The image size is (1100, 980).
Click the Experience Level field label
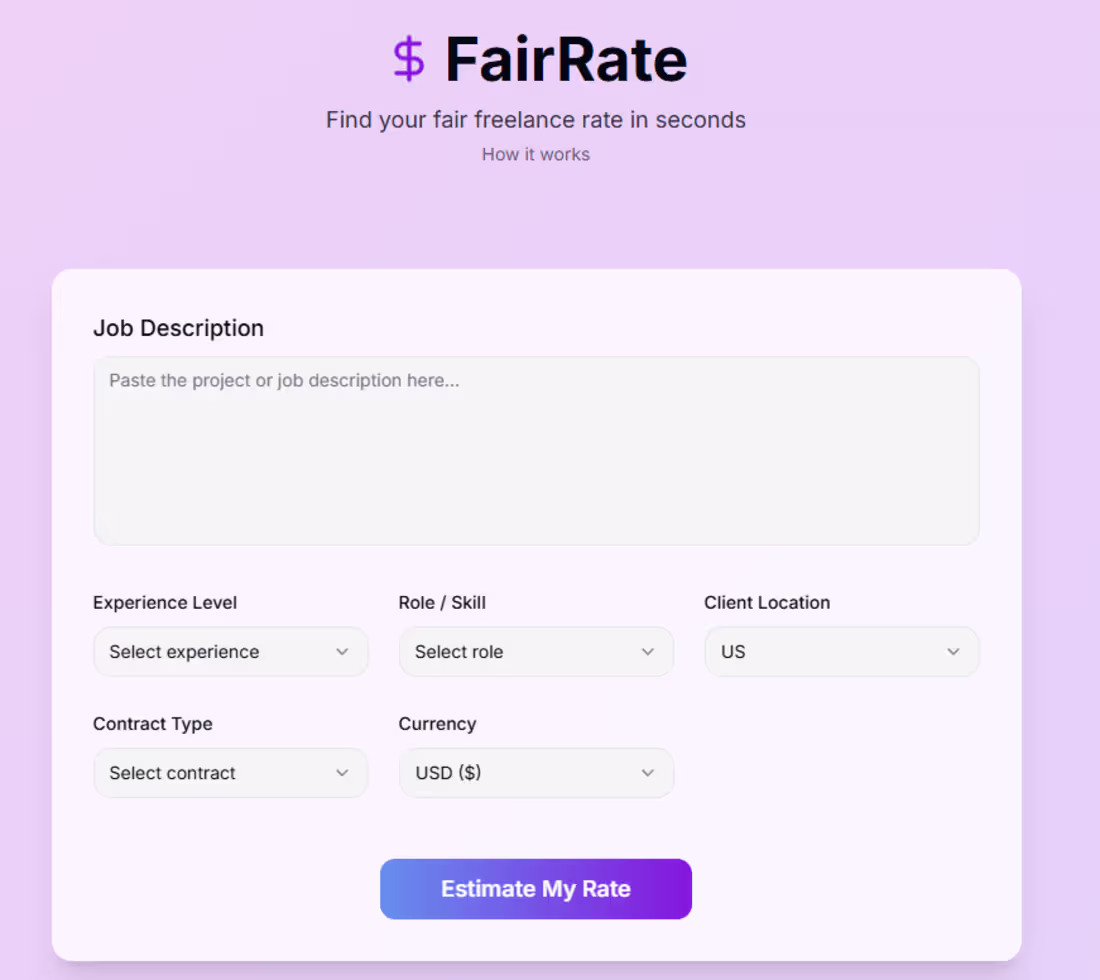coord(165,603)
